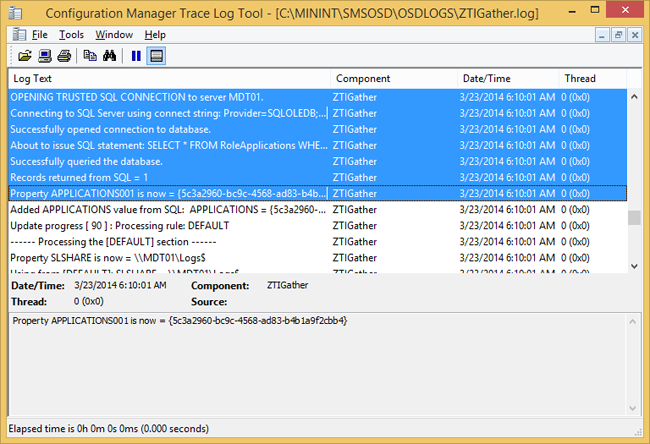Open the Window menu
Screen dimensions: 650x444
tap(114, 34)
